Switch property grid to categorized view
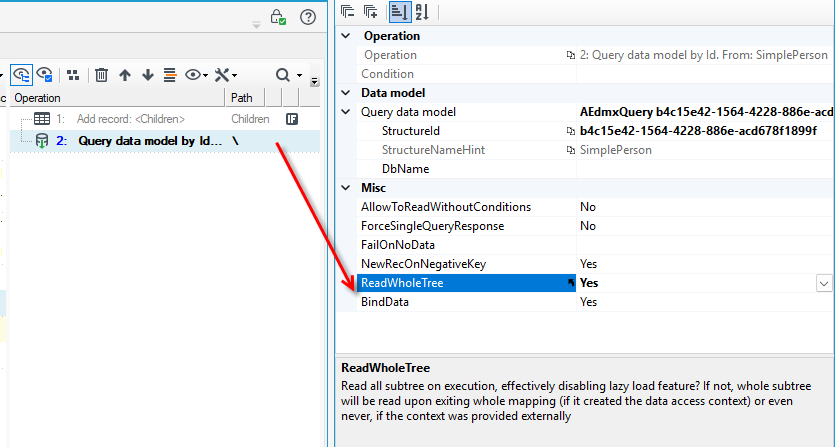The height and width of the screenshot is (447, 835). (400, 12)
